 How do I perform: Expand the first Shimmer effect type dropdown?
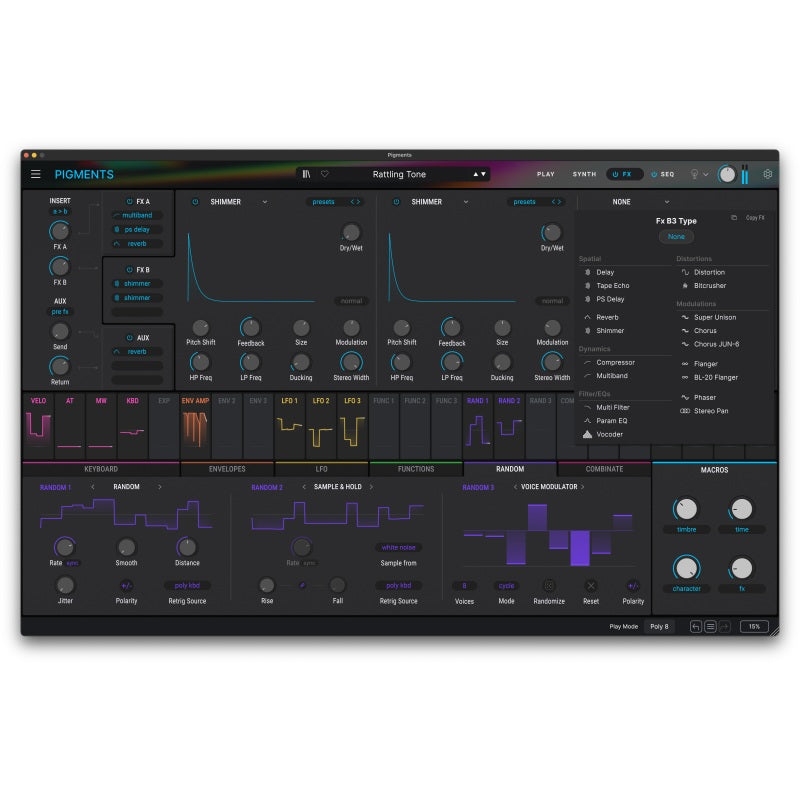point(265,202)
